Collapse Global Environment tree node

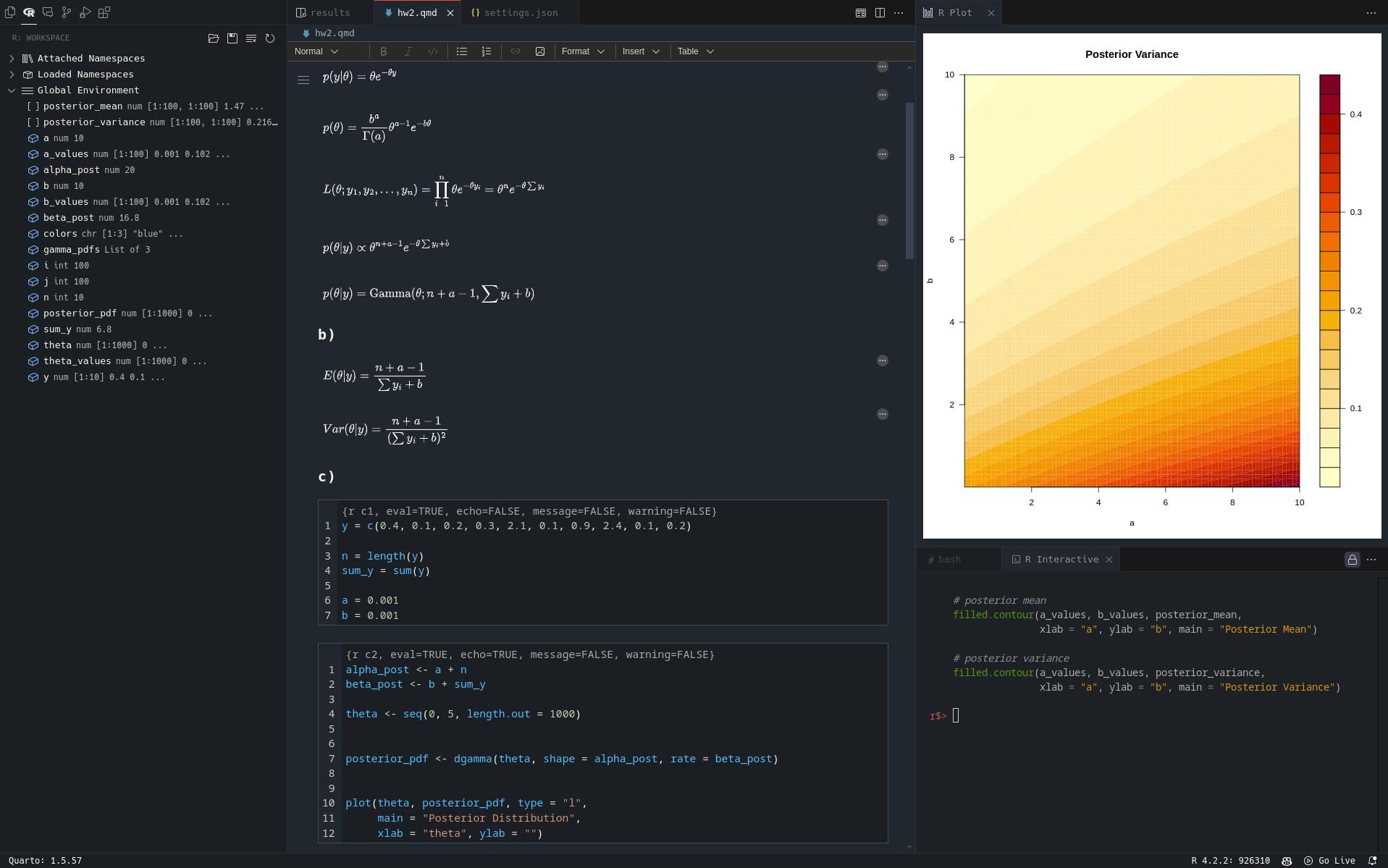tap(12, 90)
